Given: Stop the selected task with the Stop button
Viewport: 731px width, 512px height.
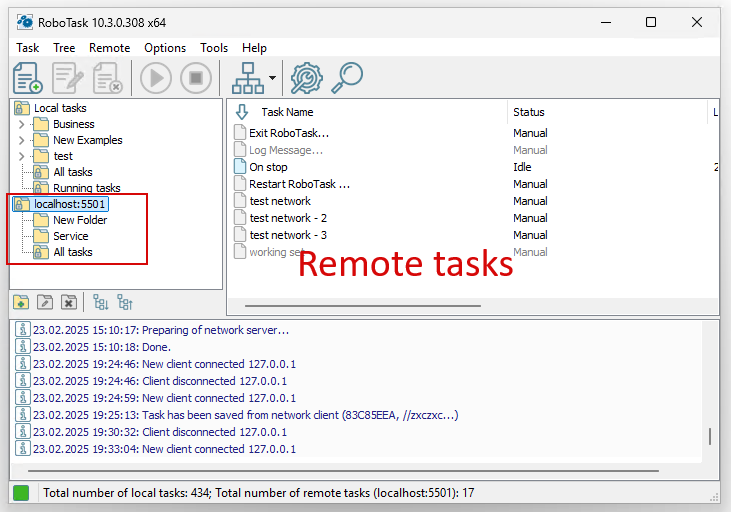Looking at the screenshot, I should tap(196, 78).
